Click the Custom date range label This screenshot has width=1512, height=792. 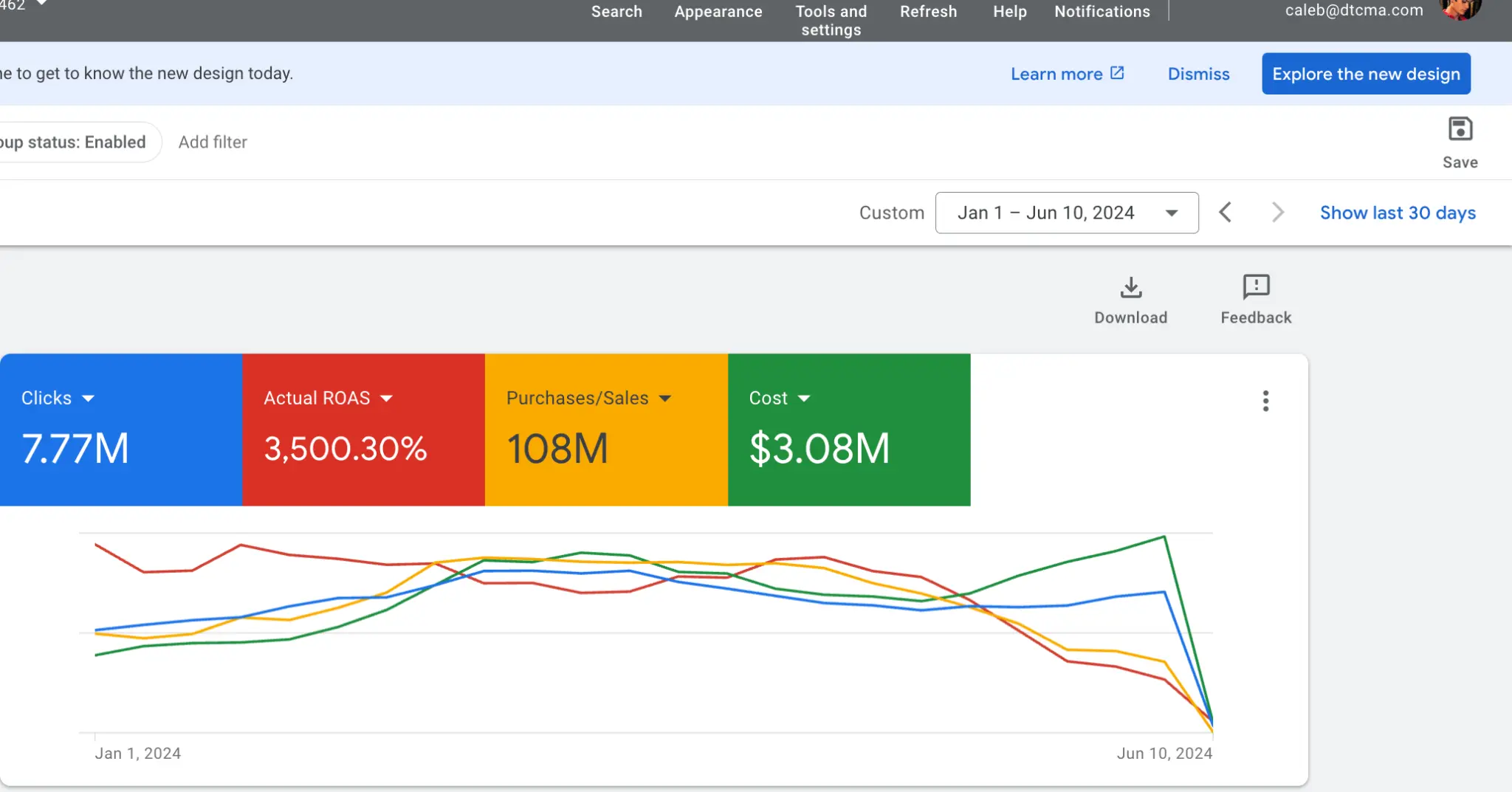891,213
